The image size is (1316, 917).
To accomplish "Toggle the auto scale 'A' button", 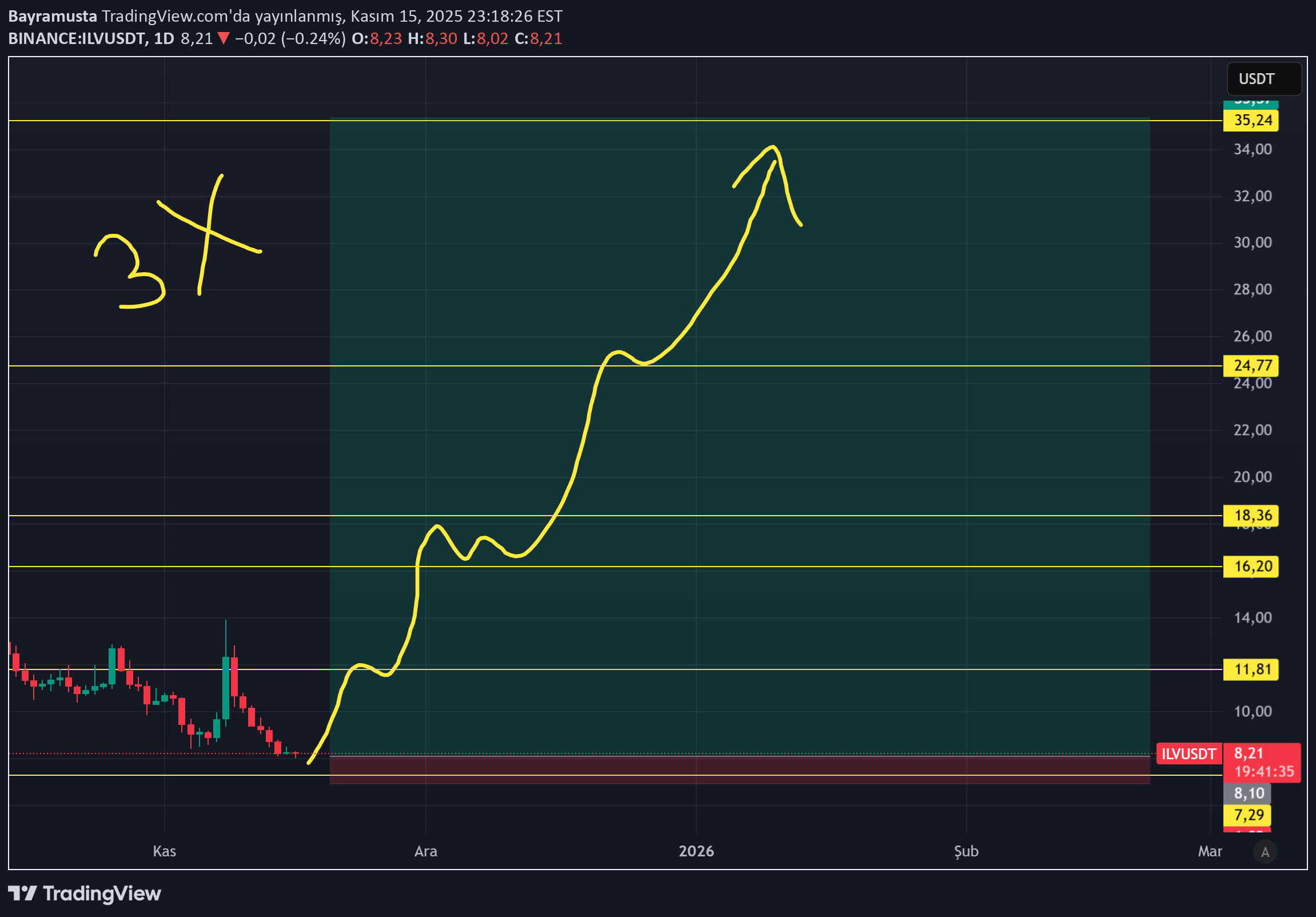I will [x=1265, y=852].
